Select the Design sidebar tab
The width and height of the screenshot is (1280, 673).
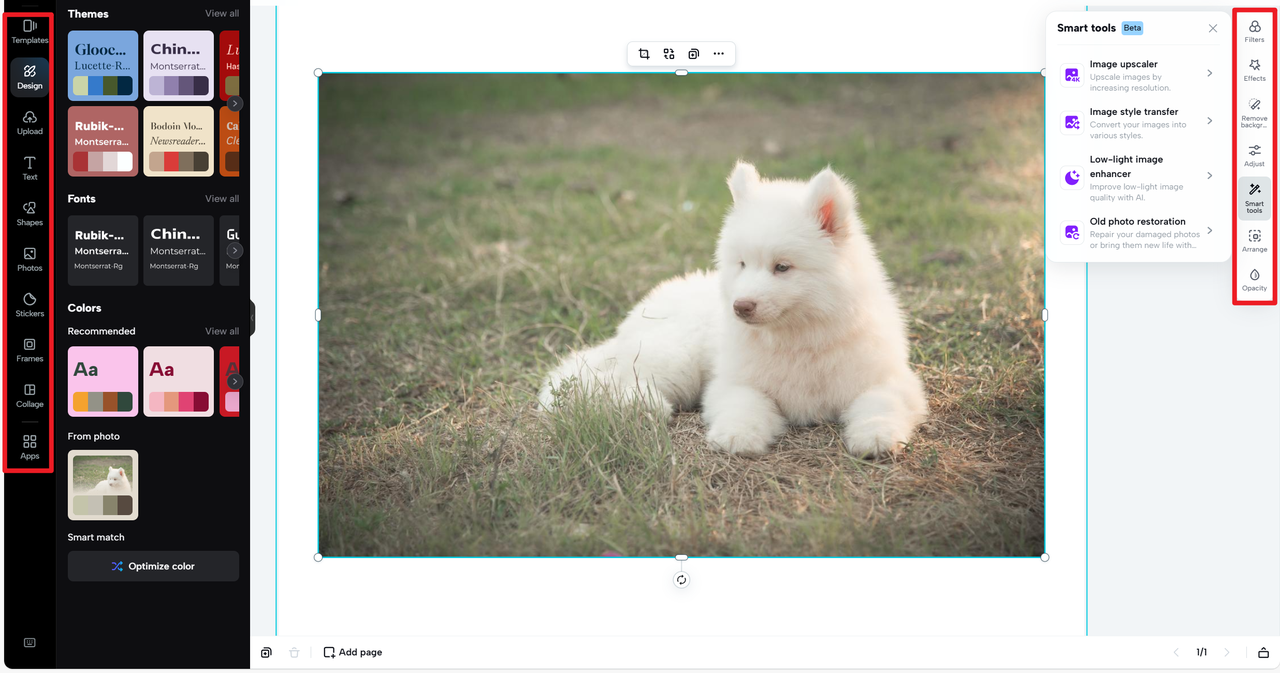tap(30, 76)
